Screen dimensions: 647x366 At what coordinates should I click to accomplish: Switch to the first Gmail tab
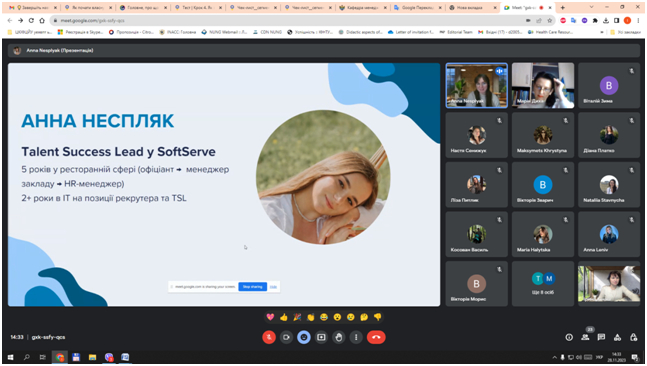tap(33, 7)
